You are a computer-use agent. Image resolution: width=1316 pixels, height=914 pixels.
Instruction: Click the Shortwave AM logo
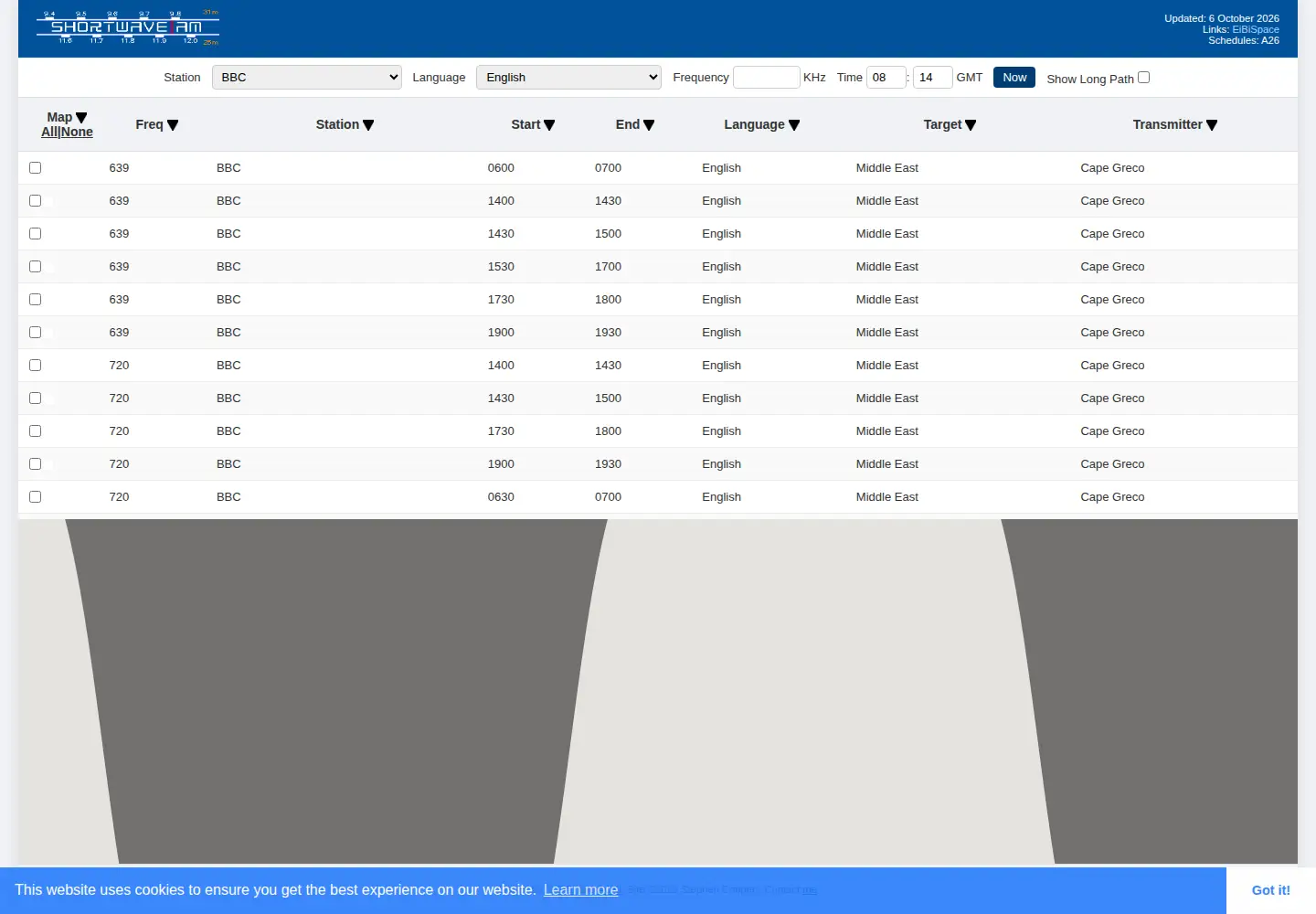128,27
